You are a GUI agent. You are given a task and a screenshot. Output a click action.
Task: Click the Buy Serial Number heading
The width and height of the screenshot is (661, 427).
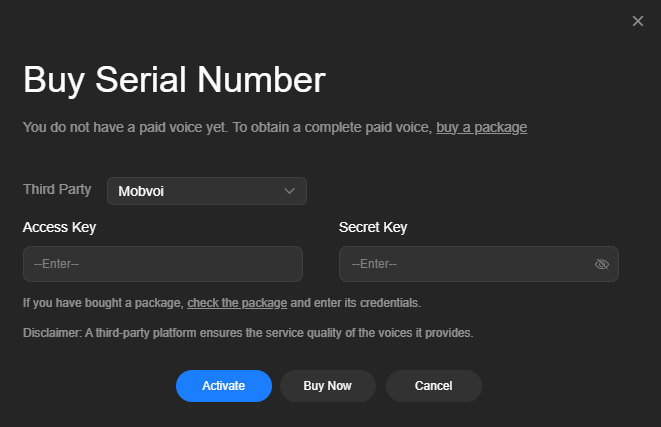(x=174, y=80)
